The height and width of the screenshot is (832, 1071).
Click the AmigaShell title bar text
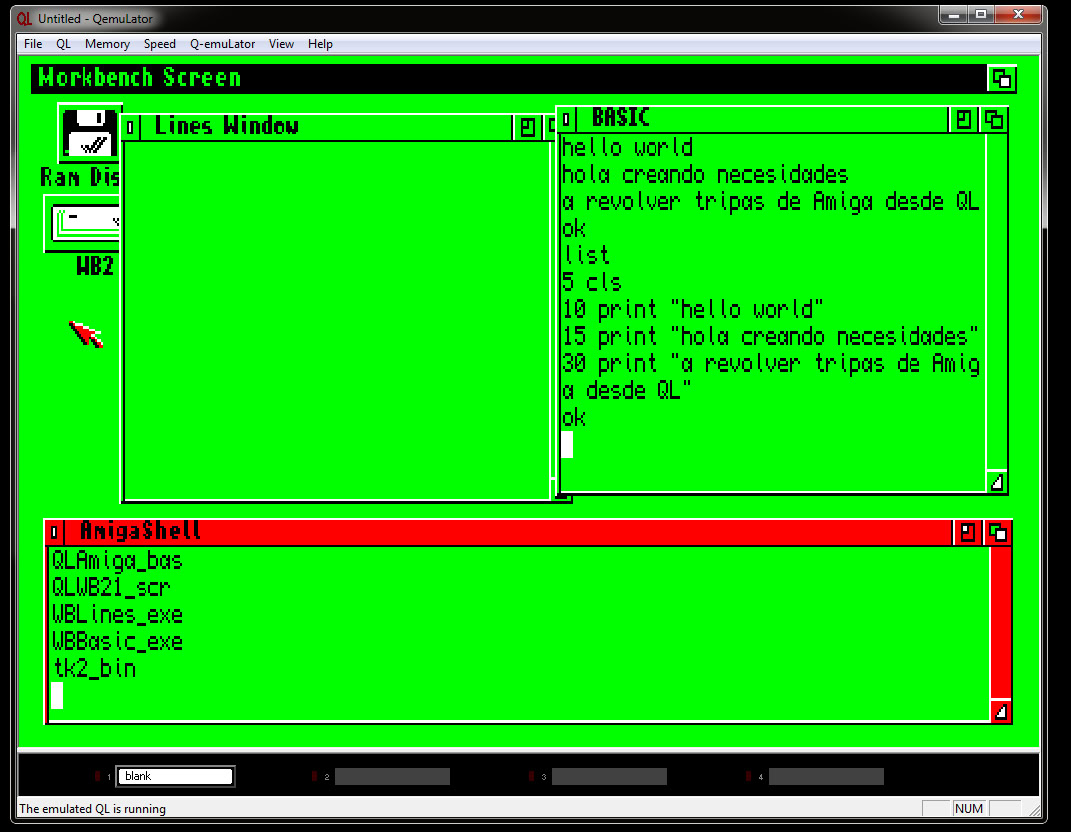pos(140,531)
